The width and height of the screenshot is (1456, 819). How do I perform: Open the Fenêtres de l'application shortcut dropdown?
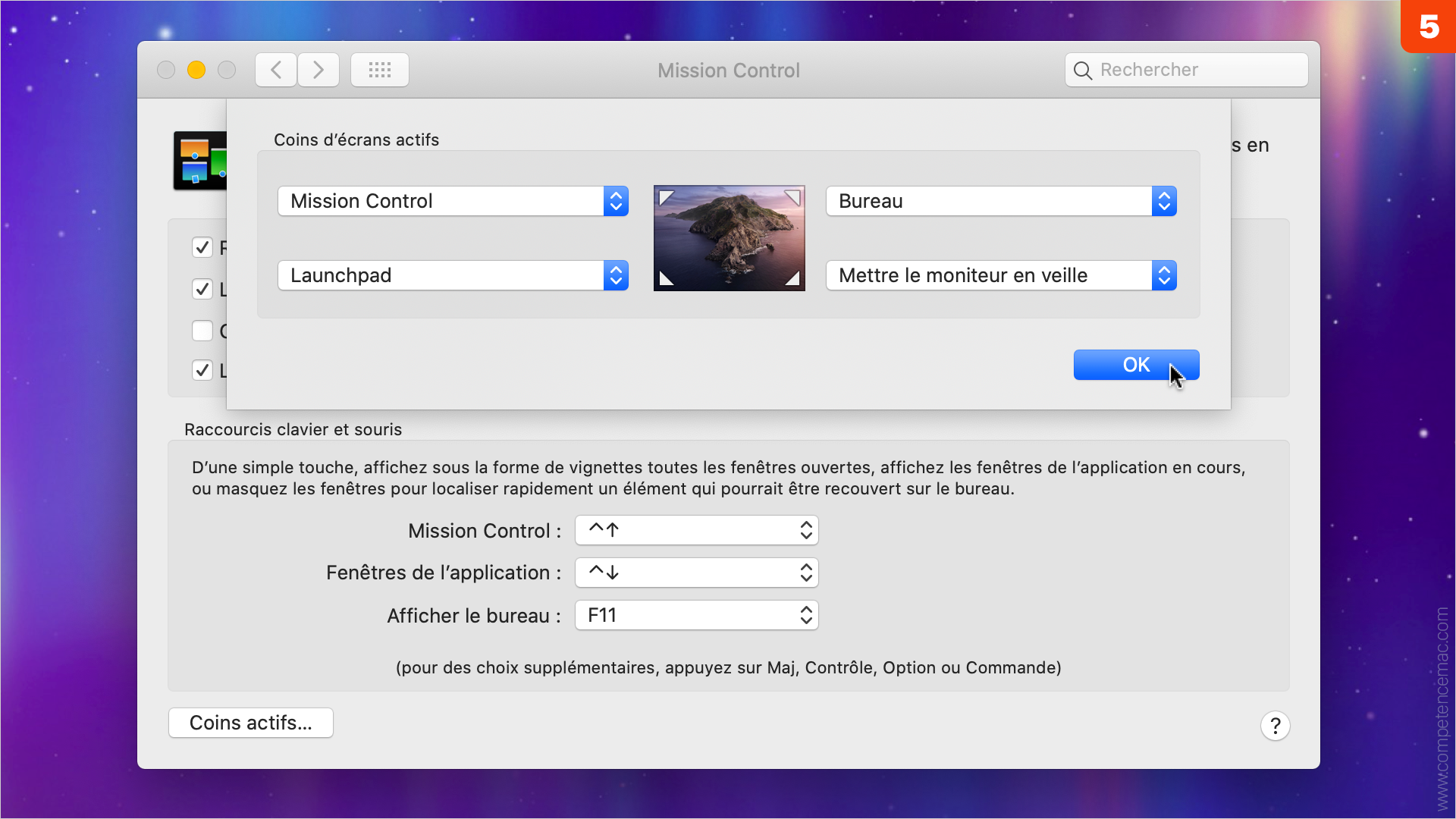tap(696, 573)
